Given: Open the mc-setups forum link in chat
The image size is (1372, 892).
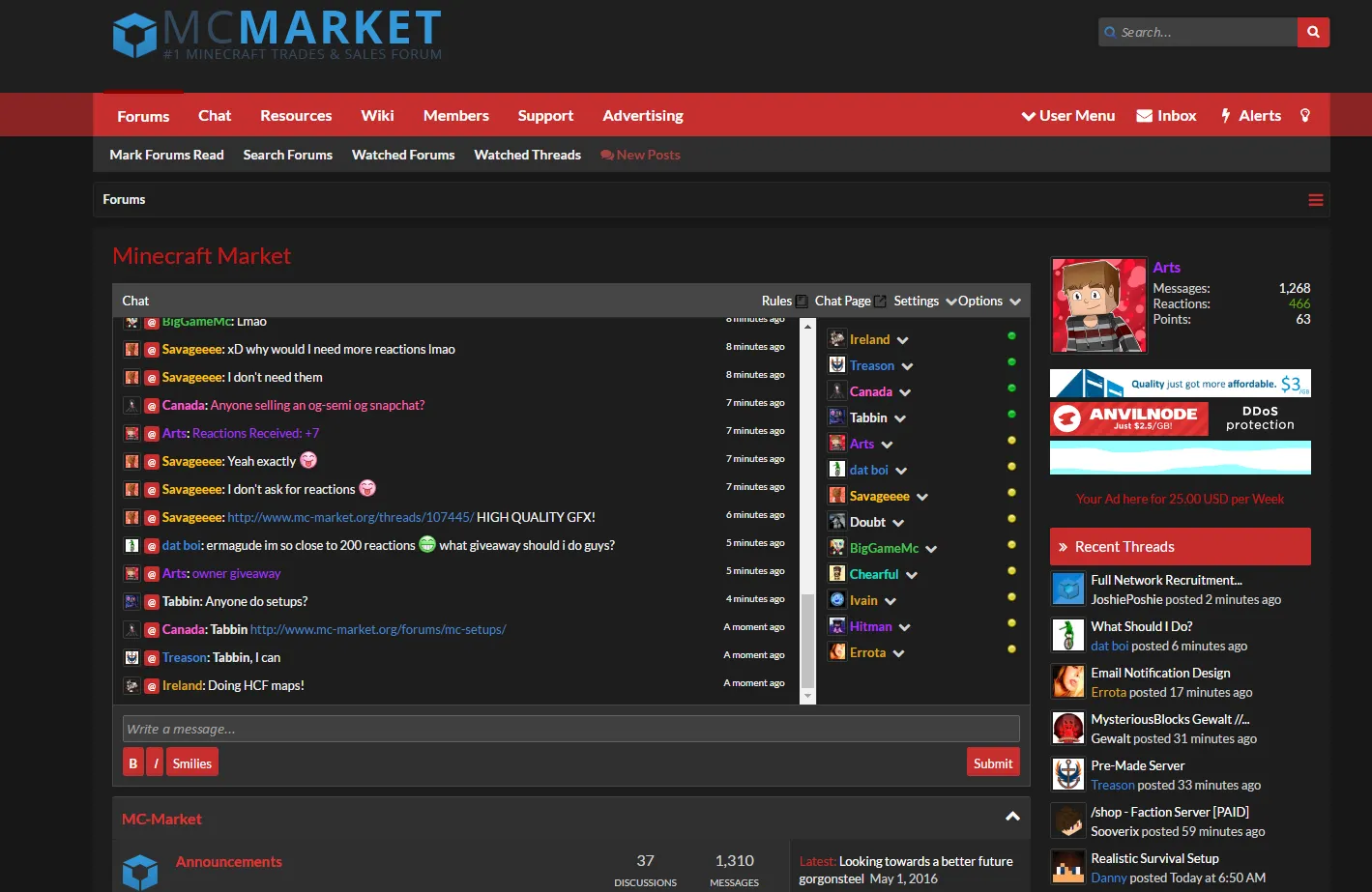Looking at the screenshot, I should click(378, 630).
